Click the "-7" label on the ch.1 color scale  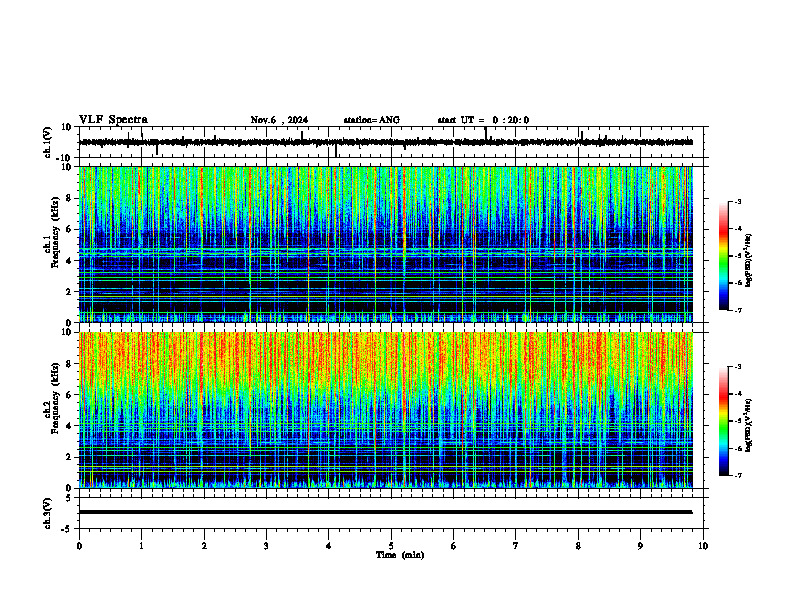click(737, 310)
